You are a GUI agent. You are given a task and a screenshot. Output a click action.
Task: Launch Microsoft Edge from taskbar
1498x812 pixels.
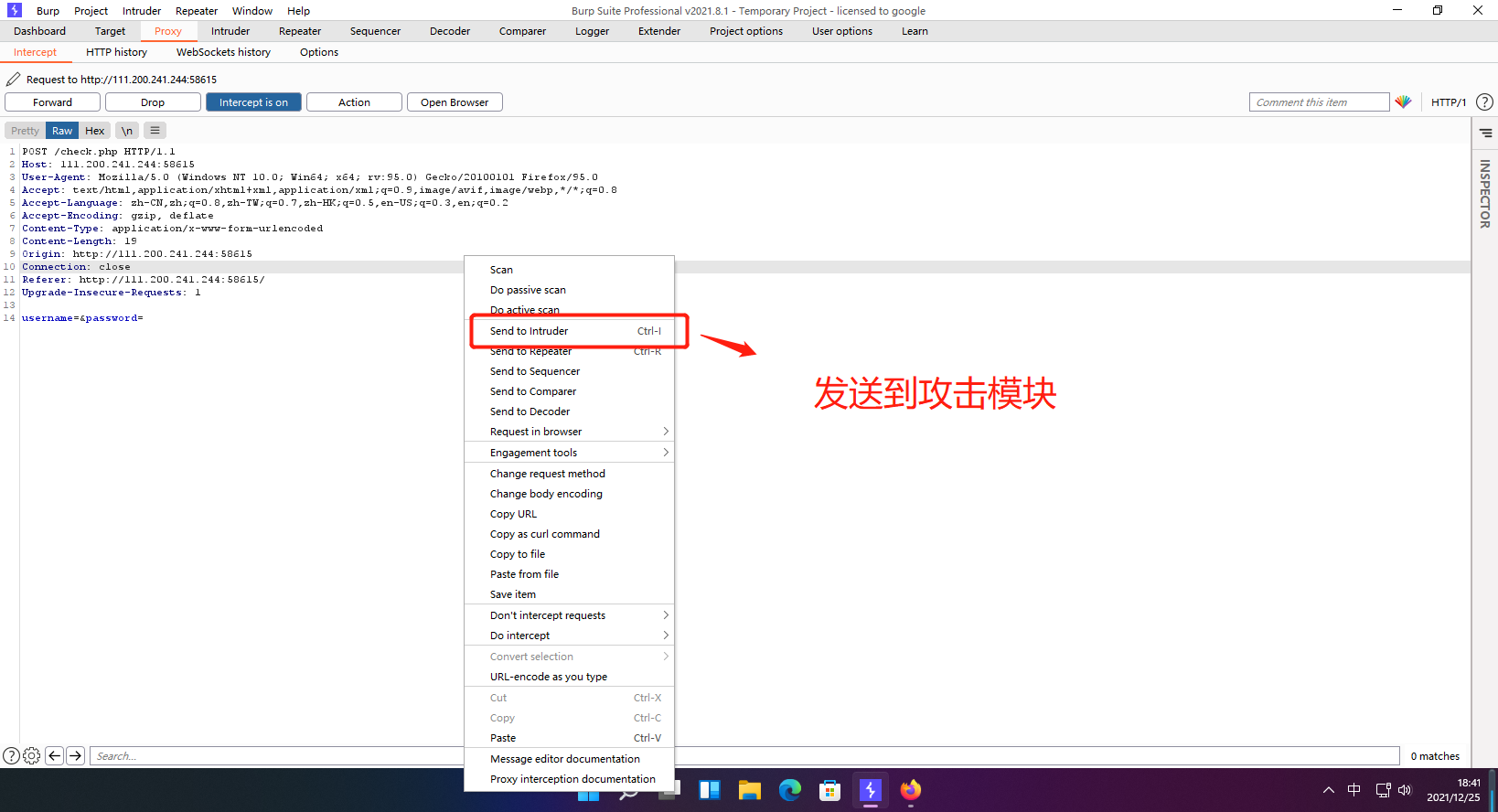pos(790,790)
